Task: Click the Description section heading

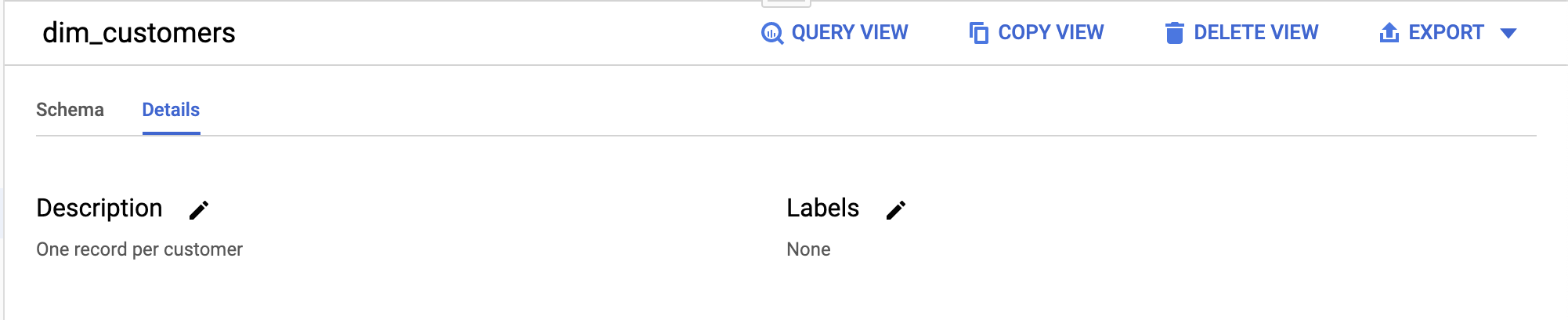Action: coord(99,208)
